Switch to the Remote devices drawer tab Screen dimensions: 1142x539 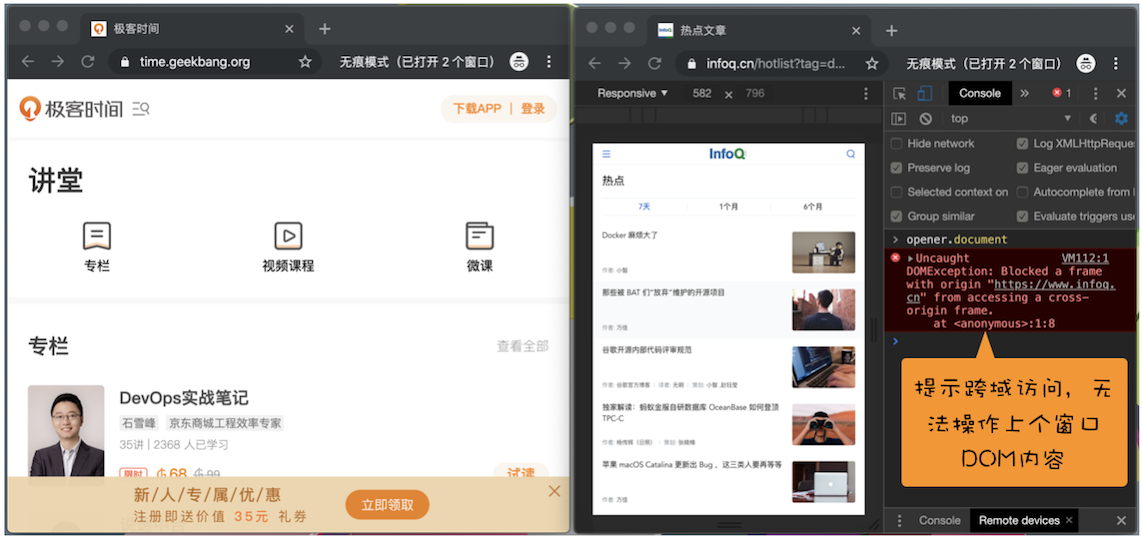[1018, 520]
